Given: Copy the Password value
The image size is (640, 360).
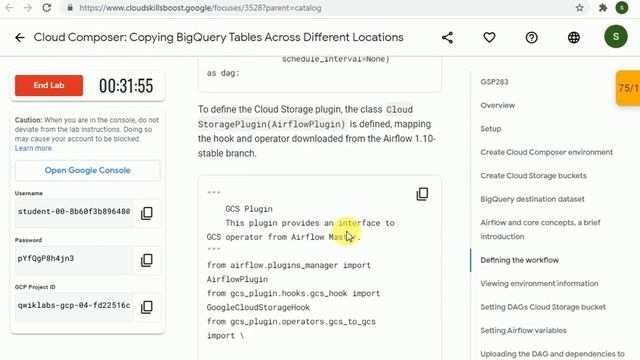Looking at the screenshot, I should pyautogui.click(x=147, y=260).
